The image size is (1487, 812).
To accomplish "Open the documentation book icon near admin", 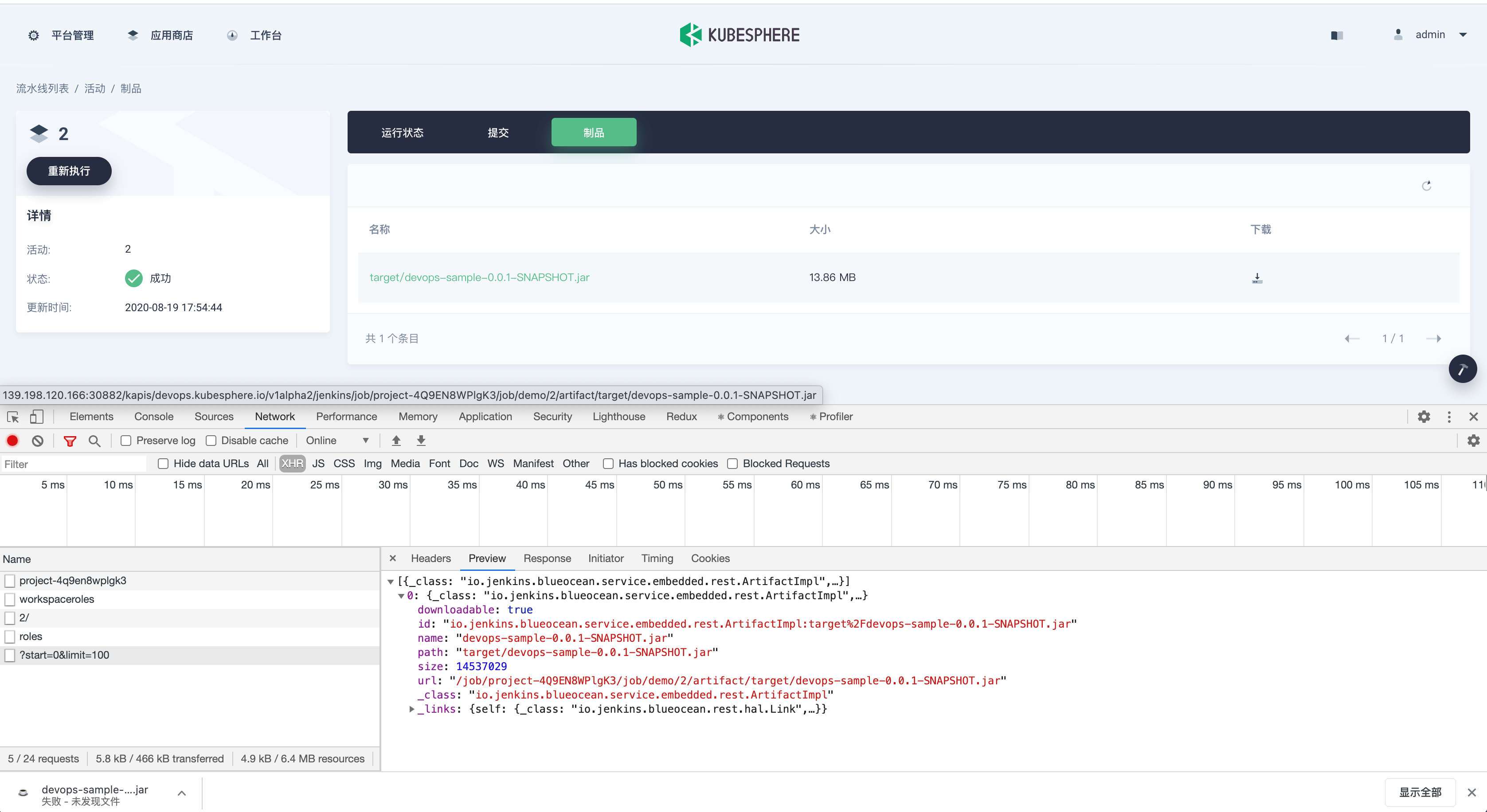I will [1337, 35].
